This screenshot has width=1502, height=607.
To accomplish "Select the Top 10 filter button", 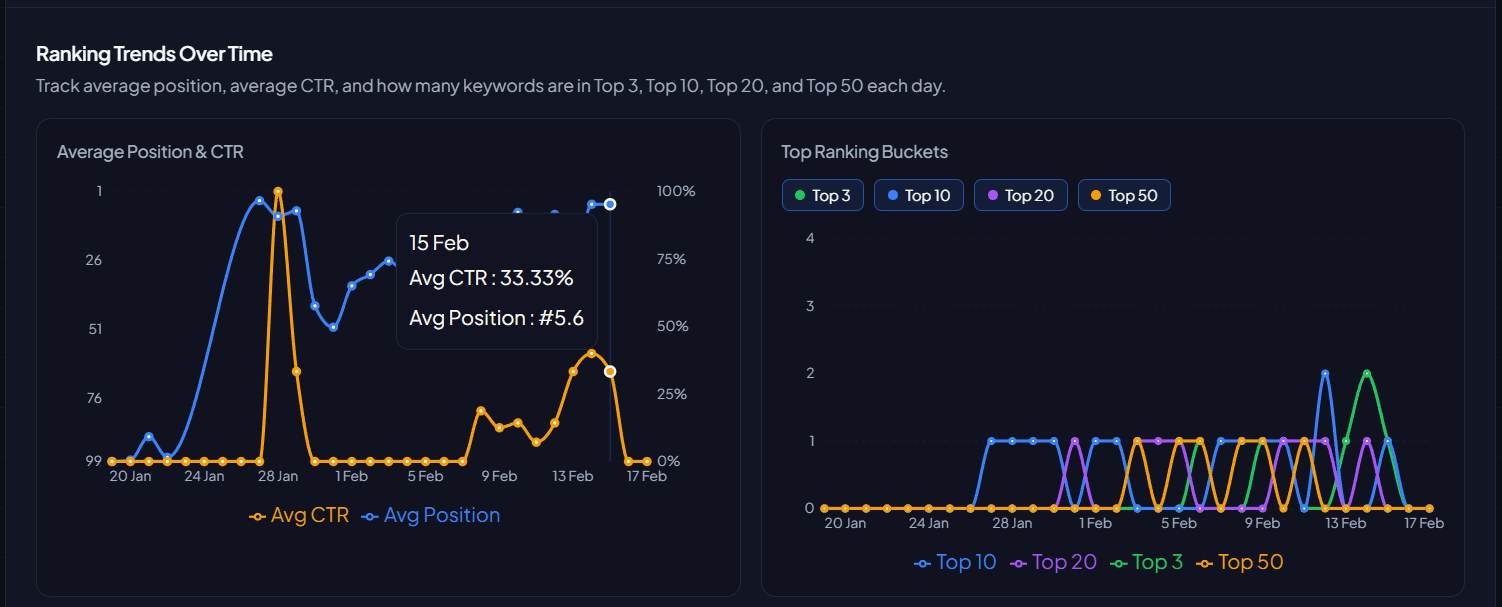I will click(x=918, y=194).
